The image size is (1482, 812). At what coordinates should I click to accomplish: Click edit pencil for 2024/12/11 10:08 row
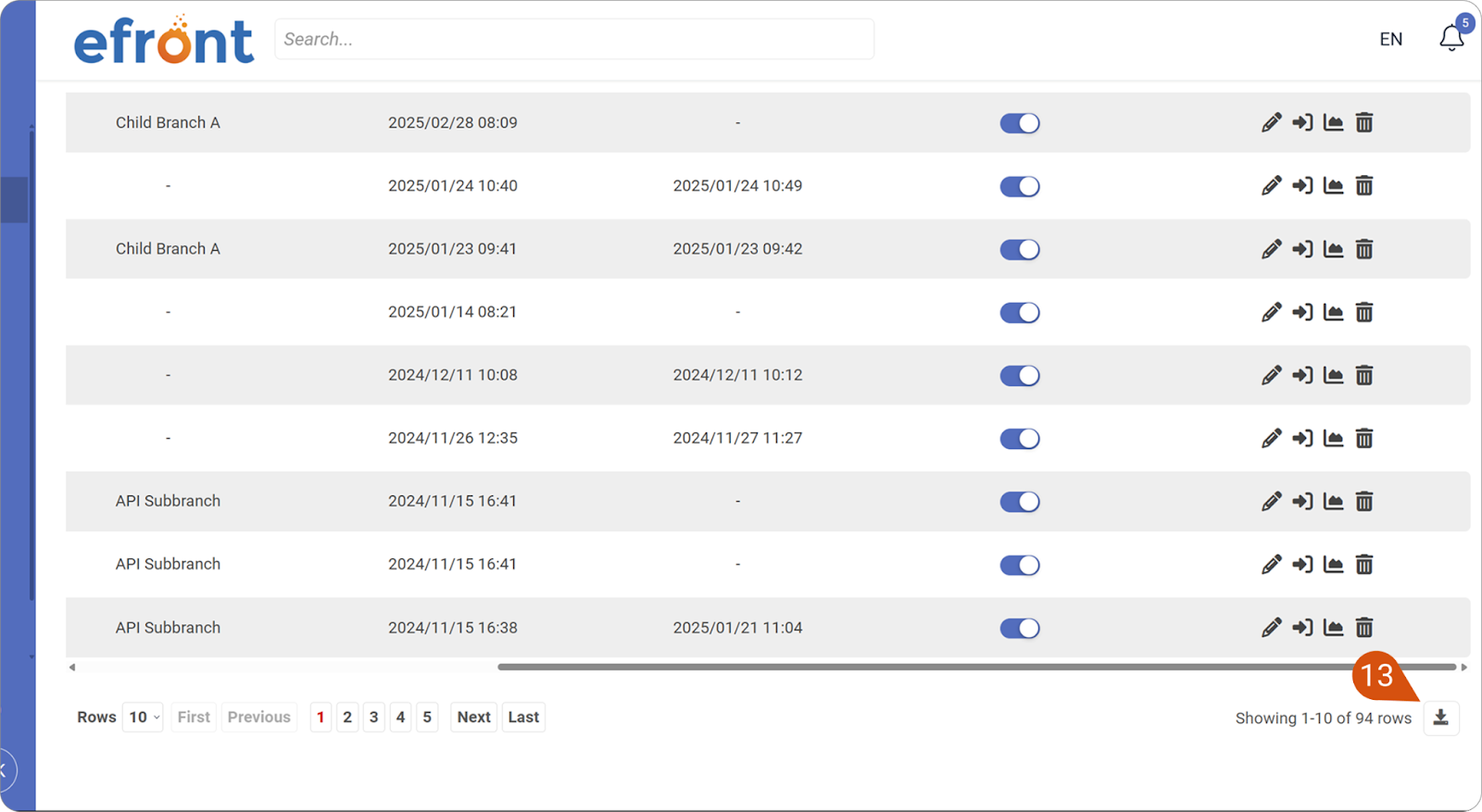coord(1271,376)
